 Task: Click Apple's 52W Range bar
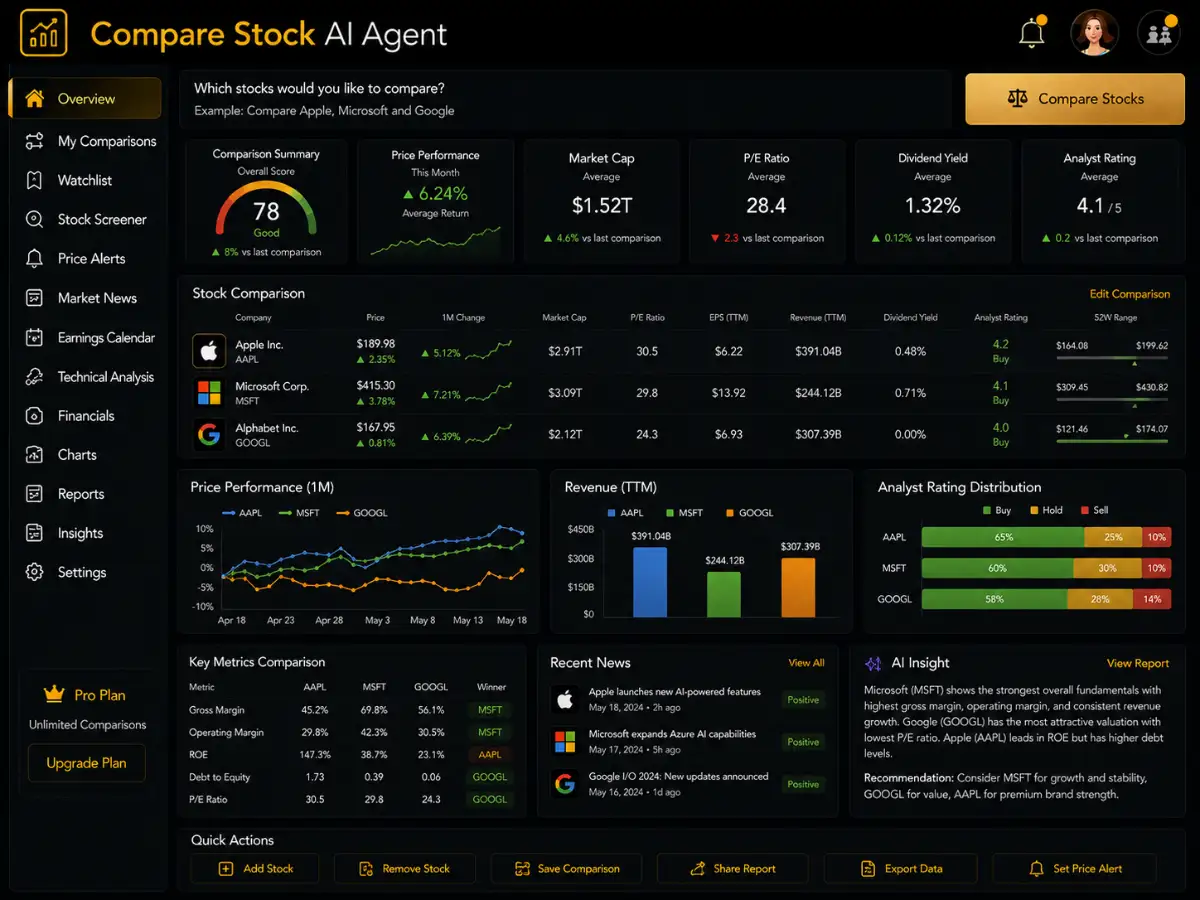tap(1112, 359)
